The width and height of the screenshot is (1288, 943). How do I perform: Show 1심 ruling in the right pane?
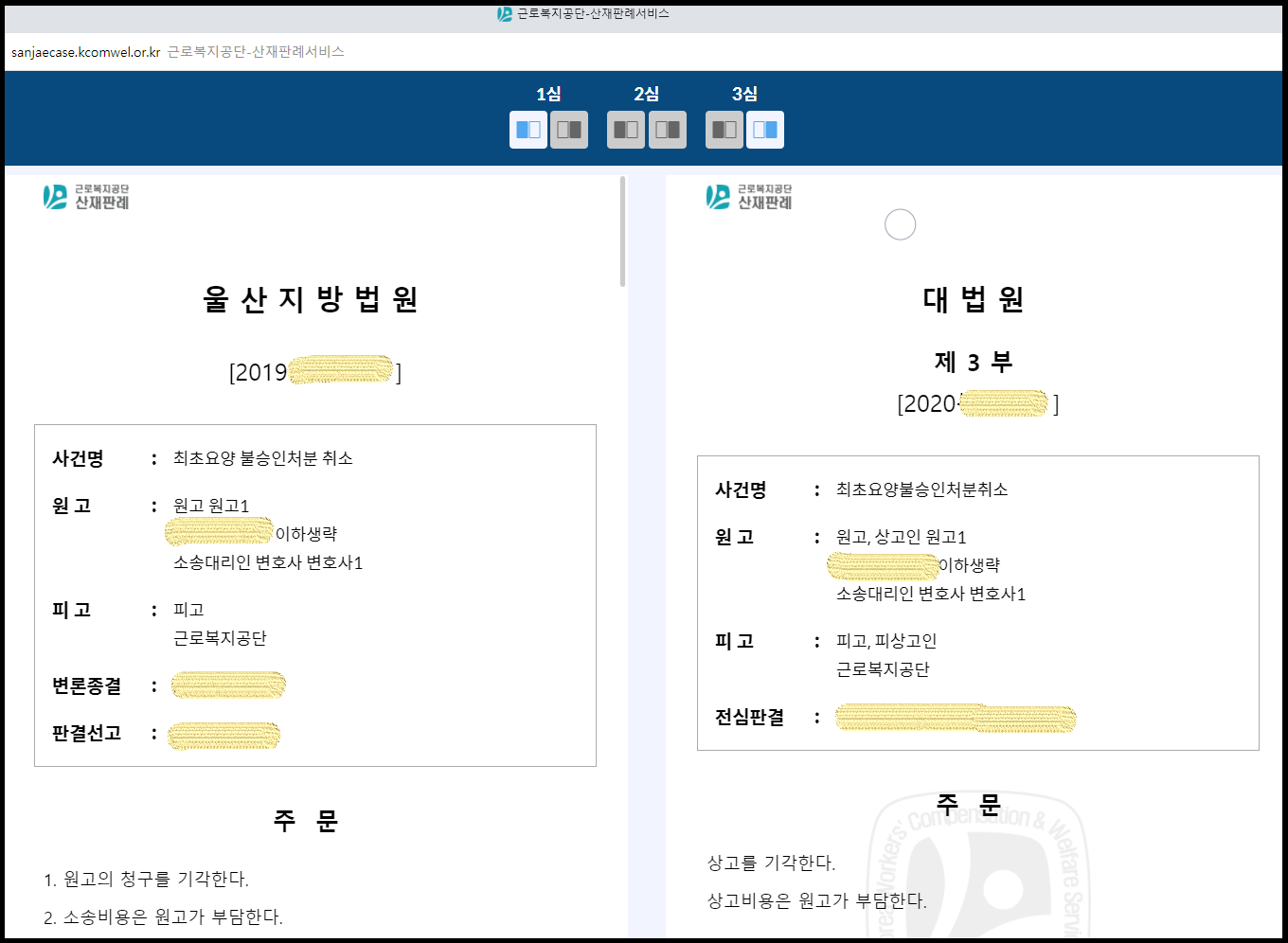[569, 130]
